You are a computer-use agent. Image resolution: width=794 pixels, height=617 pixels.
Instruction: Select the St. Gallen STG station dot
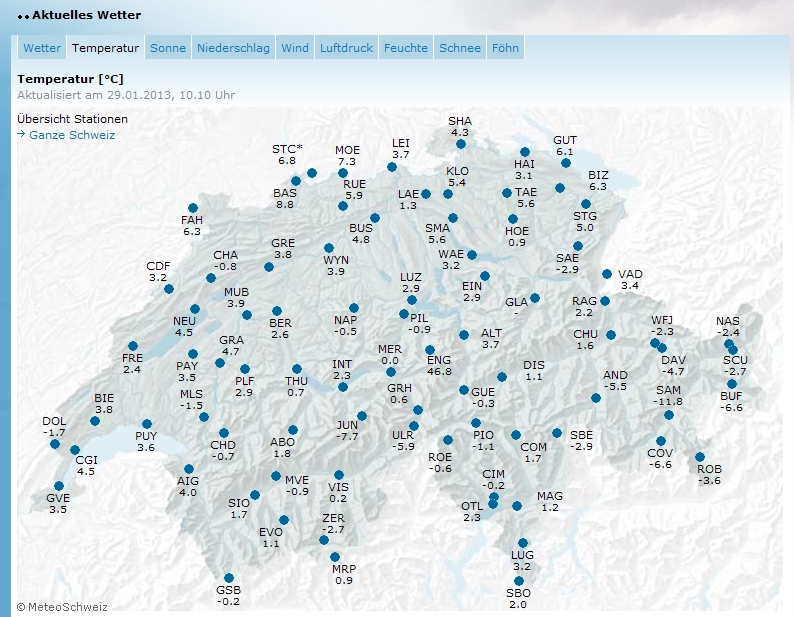[586, 204]
